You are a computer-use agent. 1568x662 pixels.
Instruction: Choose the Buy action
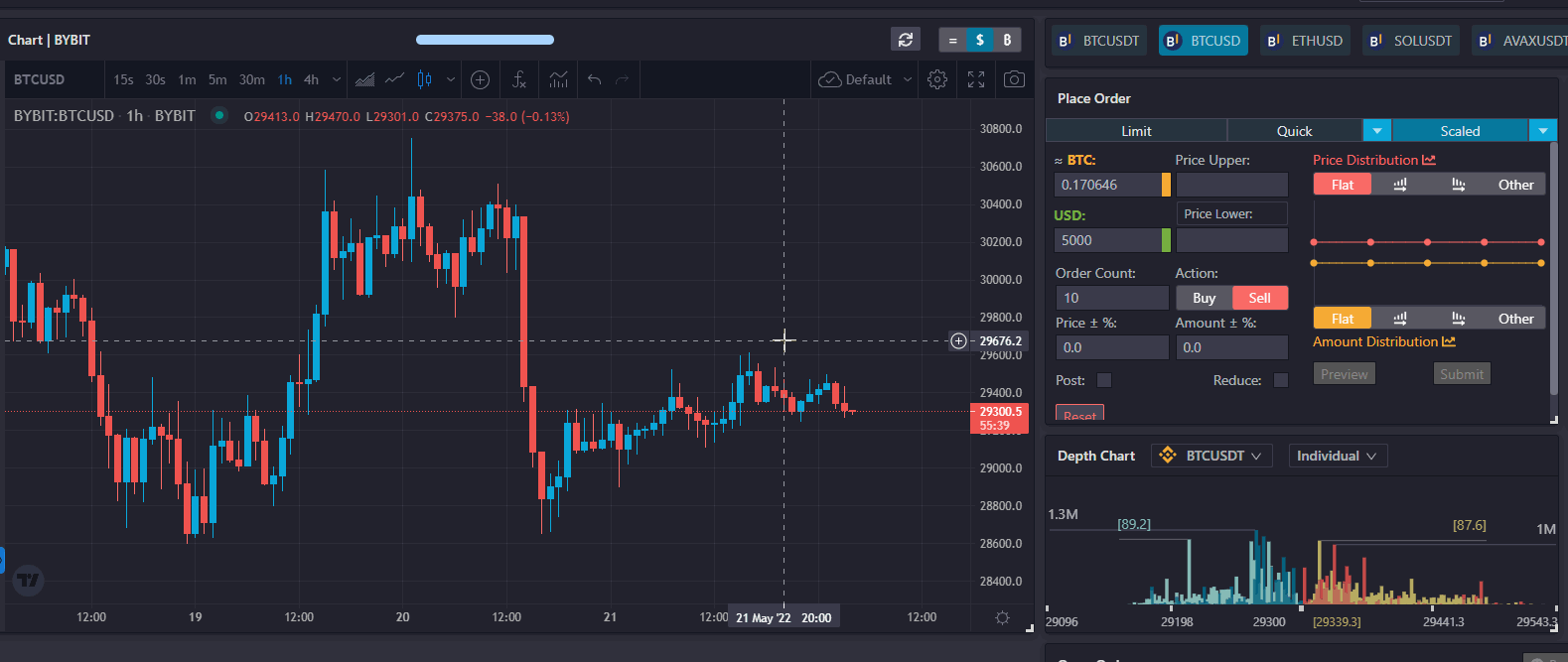tap(1205, 298)
